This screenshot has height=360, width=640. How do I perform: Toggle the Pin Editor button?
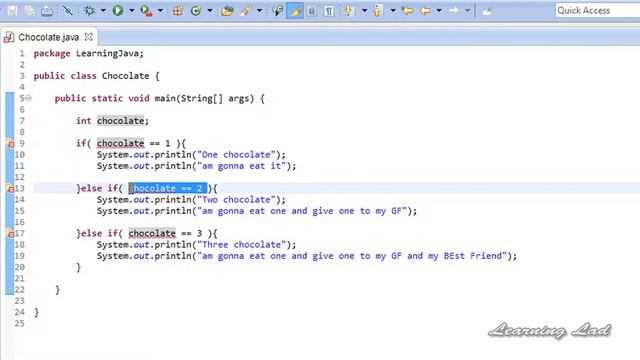487,11
